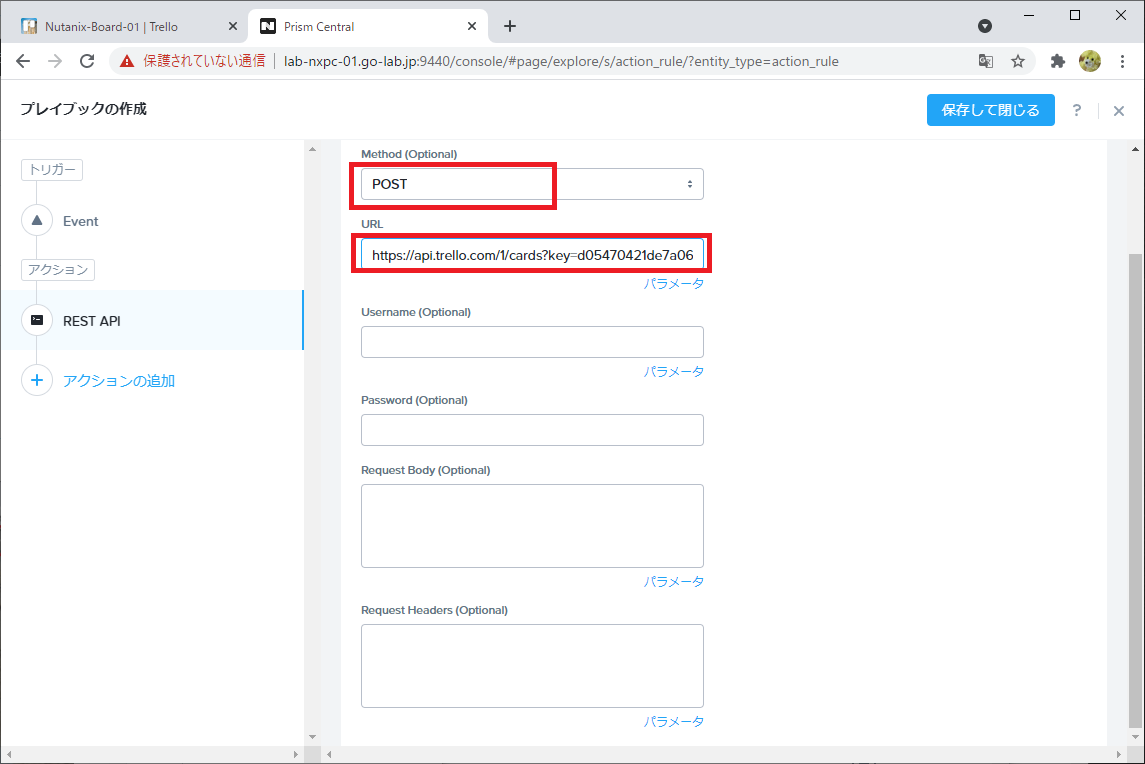
Task: Click the Method (Optional) label
Action: (x=409, y=154)
